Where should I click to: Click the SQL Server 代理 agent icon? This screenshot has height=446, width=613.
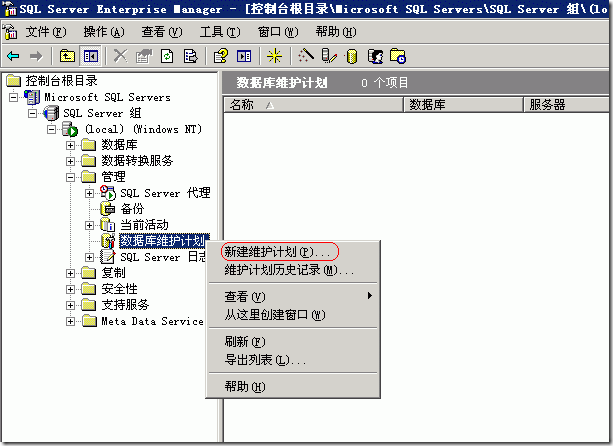click(x=108, y=193)
